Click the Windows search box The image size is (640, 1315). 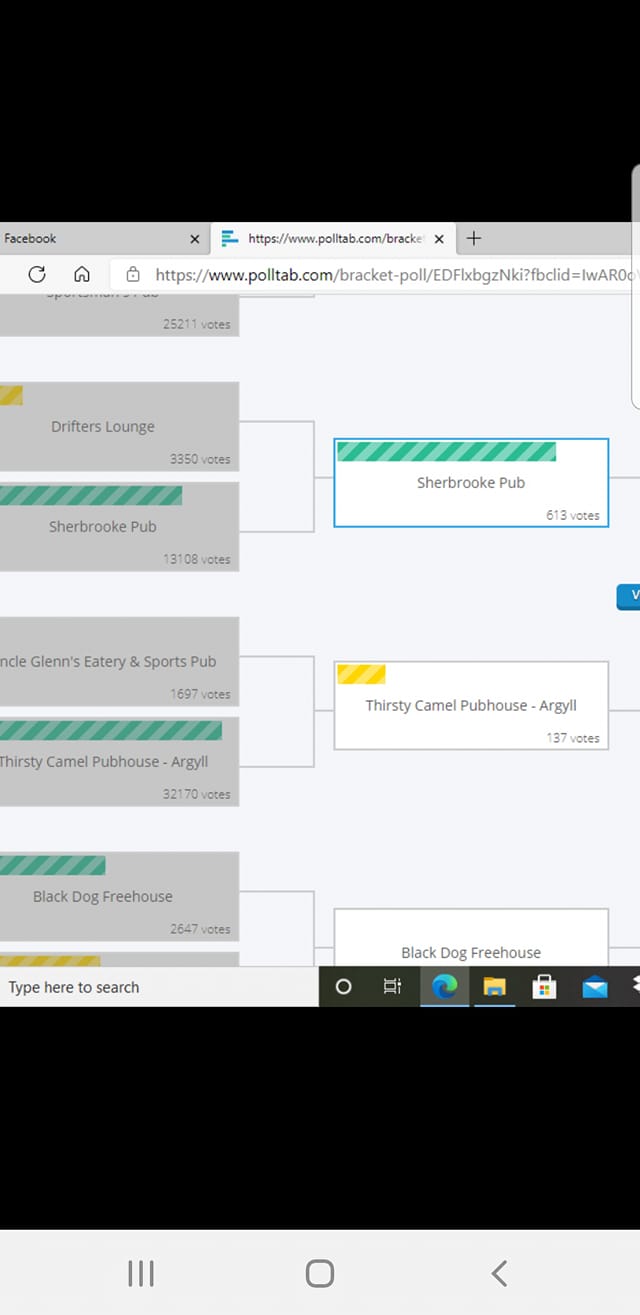(159, 987)
